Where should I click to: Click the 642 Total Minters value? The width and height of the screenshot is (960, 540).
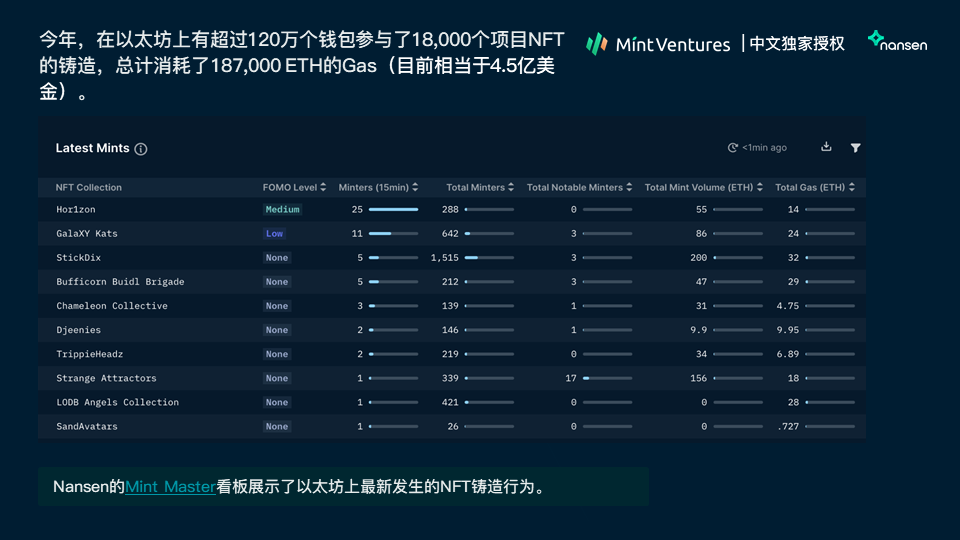450,233
